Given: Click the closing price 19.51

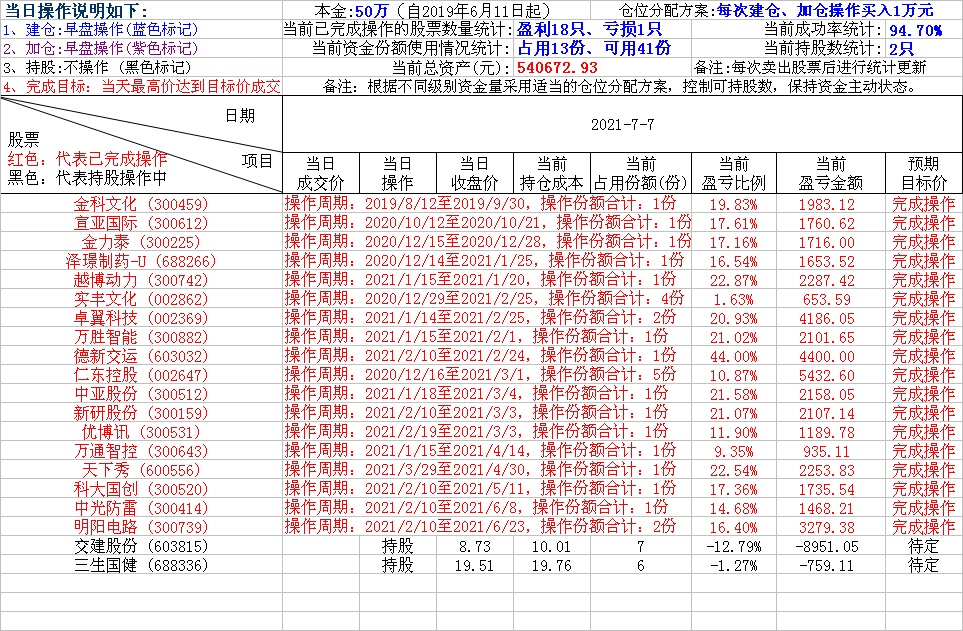Looking at the screenshot, I should 475,565.
